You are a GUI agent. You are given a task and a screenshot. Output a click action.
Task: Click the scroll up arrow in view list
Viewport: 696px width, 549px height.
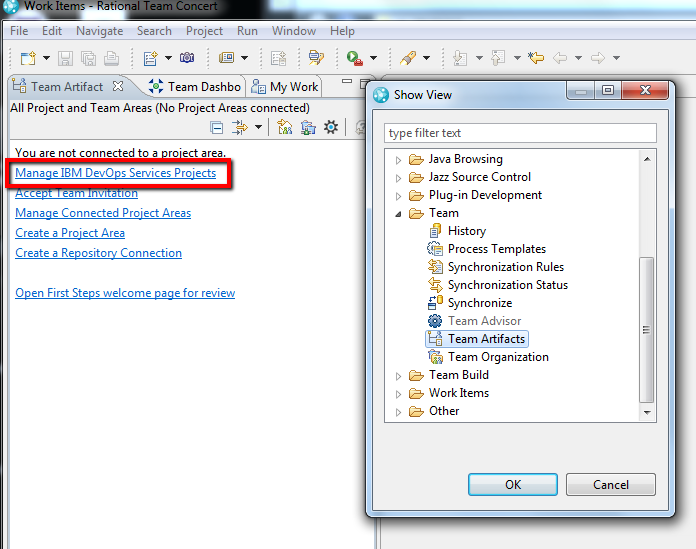[x=647, y=159]
